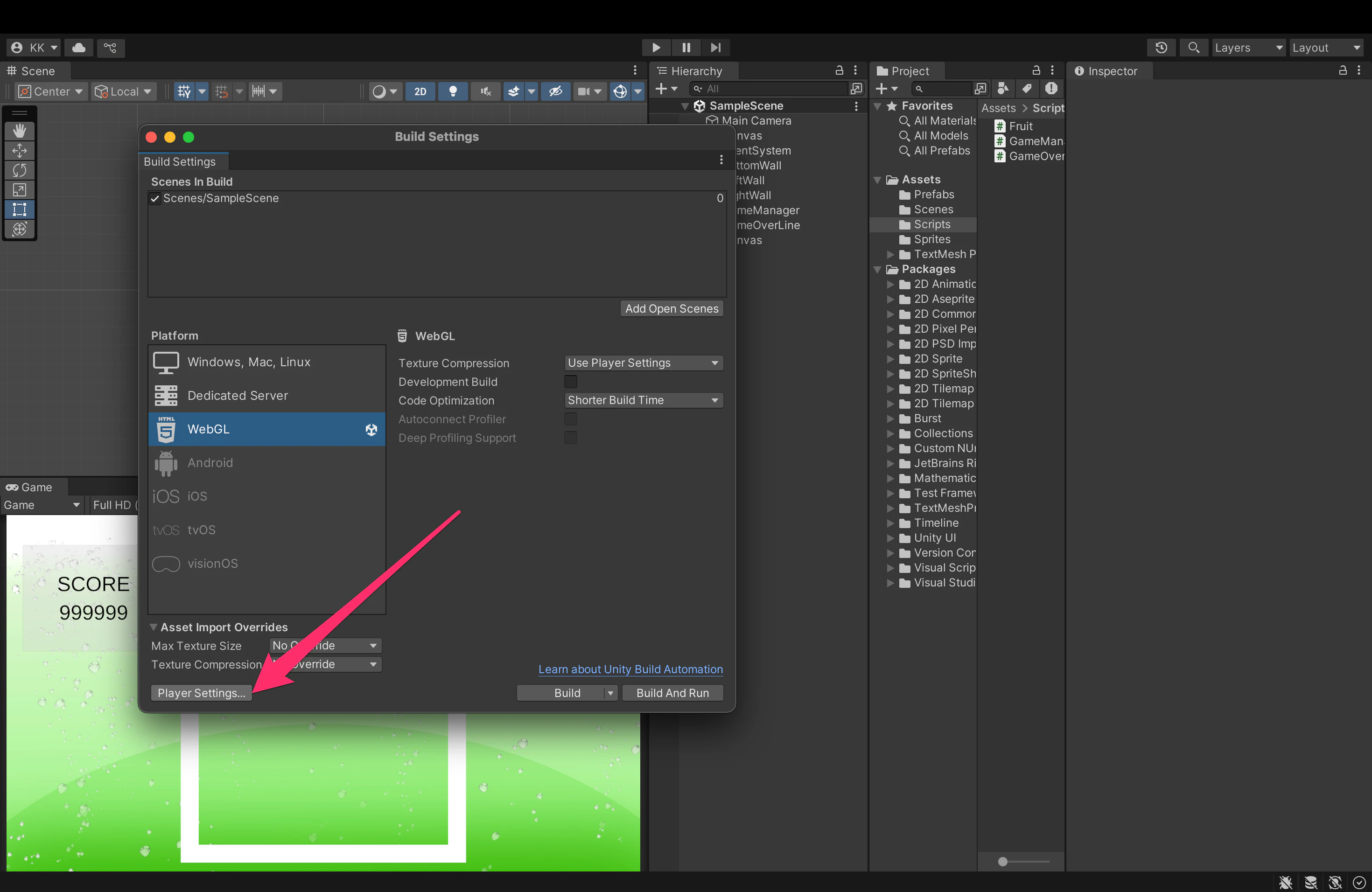Viewport: 1372px width, 892px height.
Task: Search by label icon in Project
Action: 1027,88
